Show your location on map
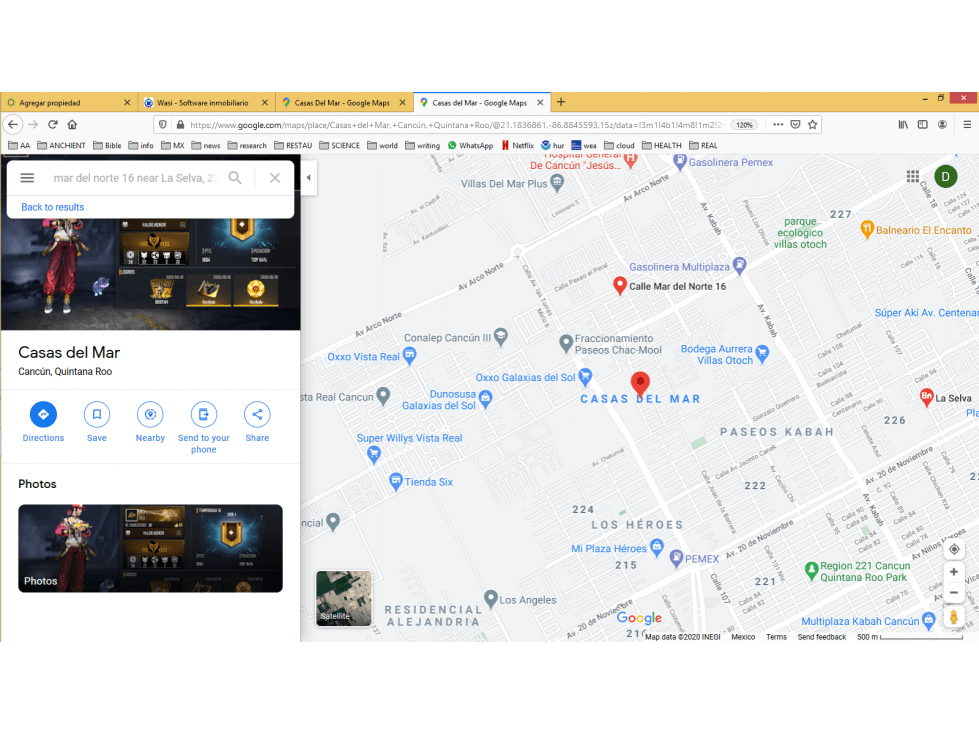The image size is (979, 734). 954,549
